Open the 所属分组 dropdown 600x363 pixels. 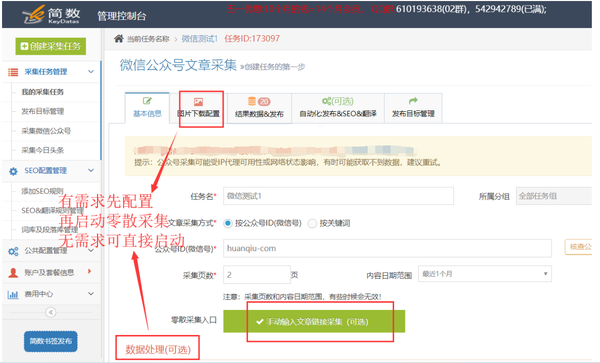click(x=554, y=196)
